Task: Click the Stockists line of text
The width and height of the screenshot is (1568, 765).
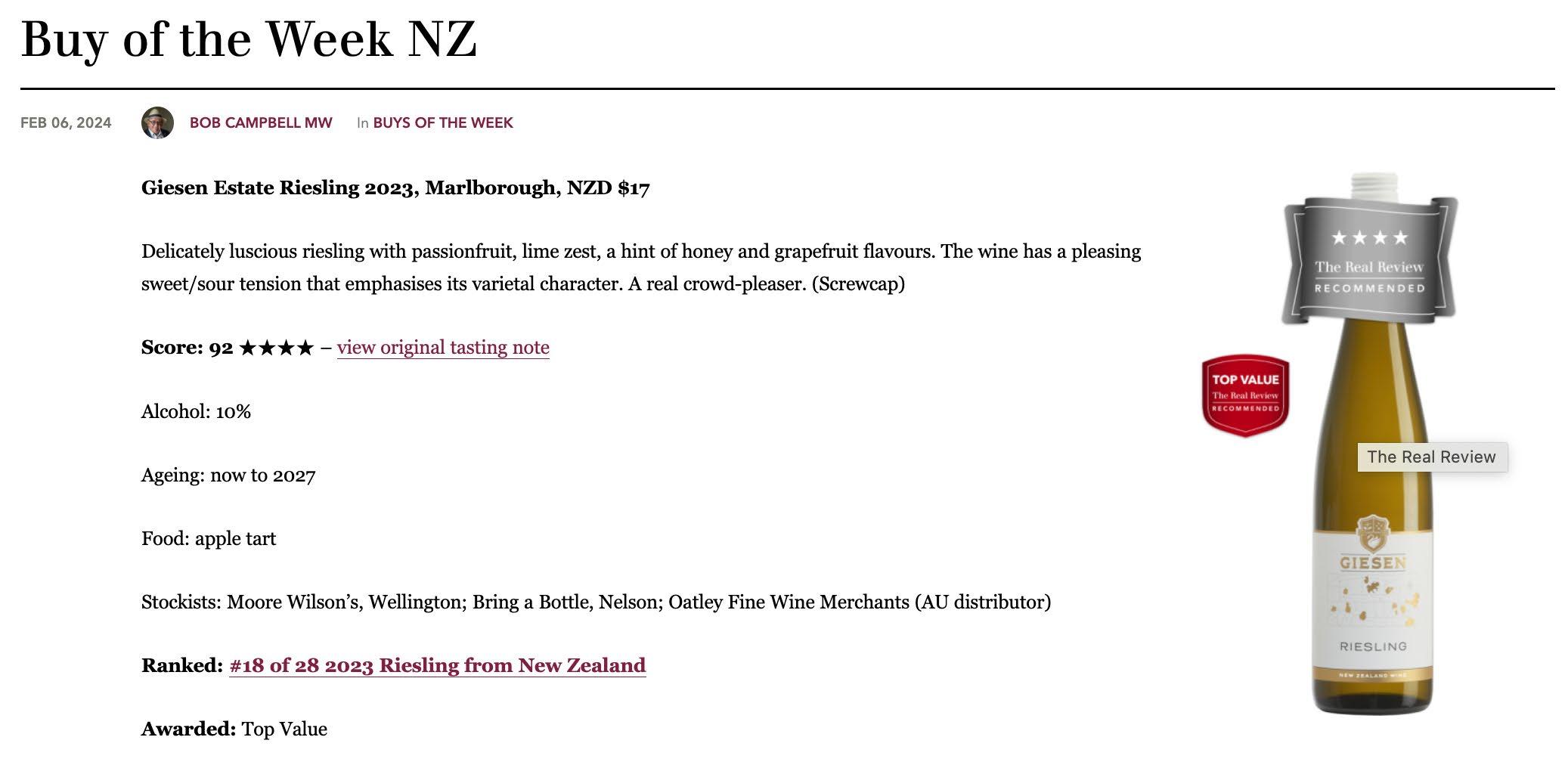Action: coord(596,602)
